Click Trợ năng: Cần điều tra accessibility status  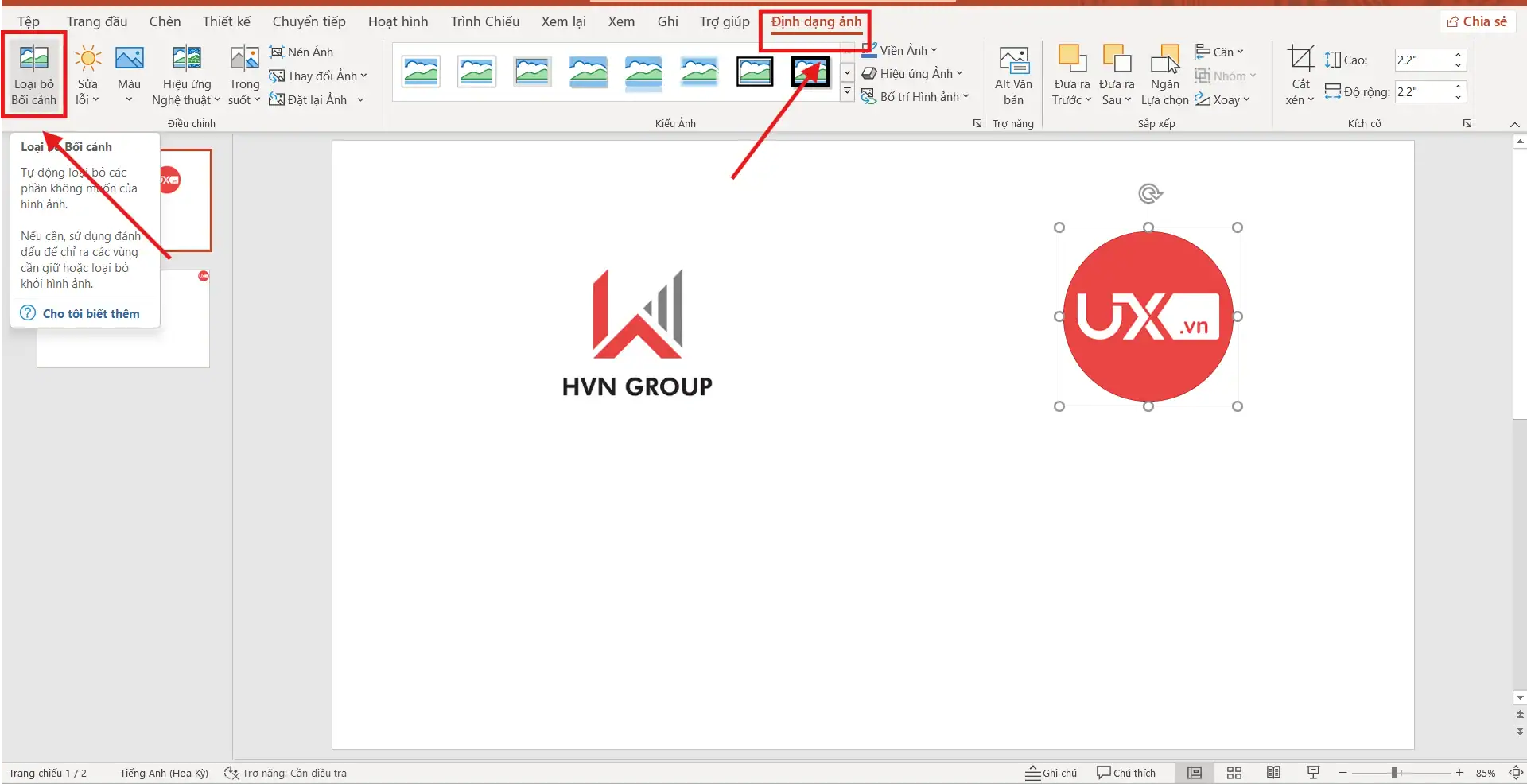pos(286,773)
